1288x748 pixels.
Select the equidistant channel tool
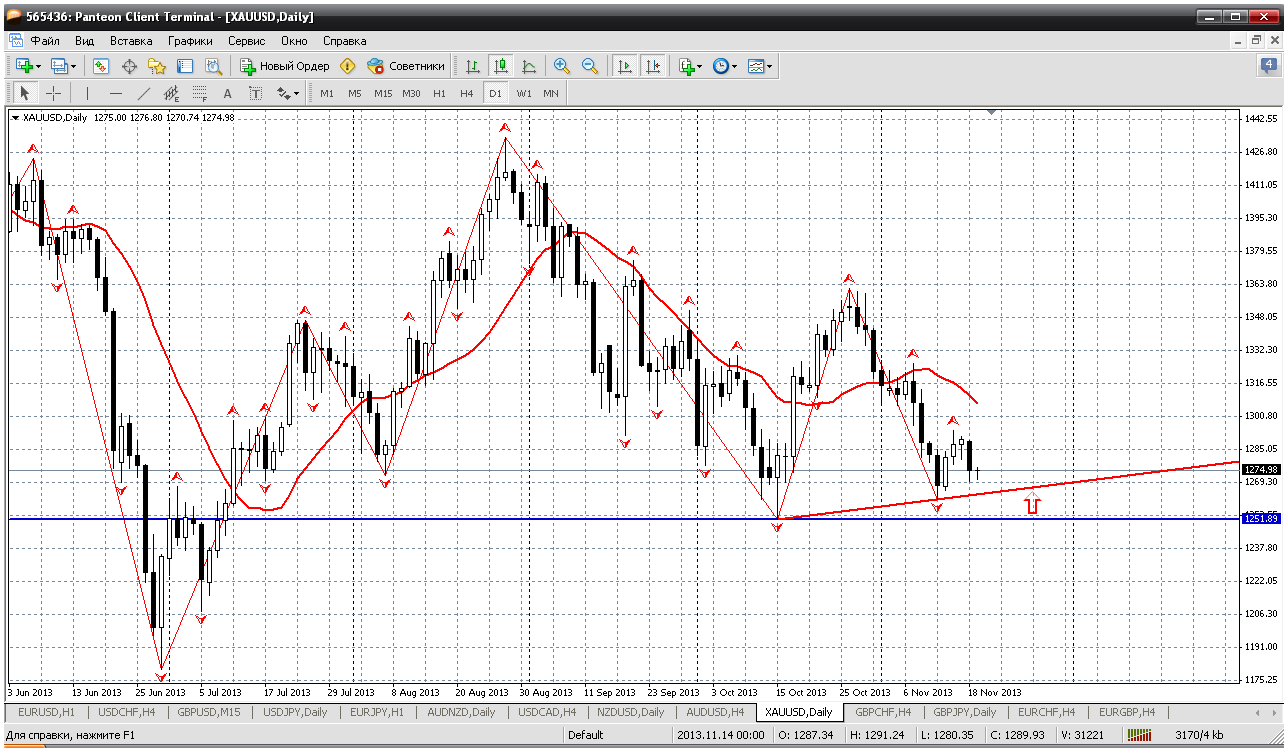click(171, 93)
